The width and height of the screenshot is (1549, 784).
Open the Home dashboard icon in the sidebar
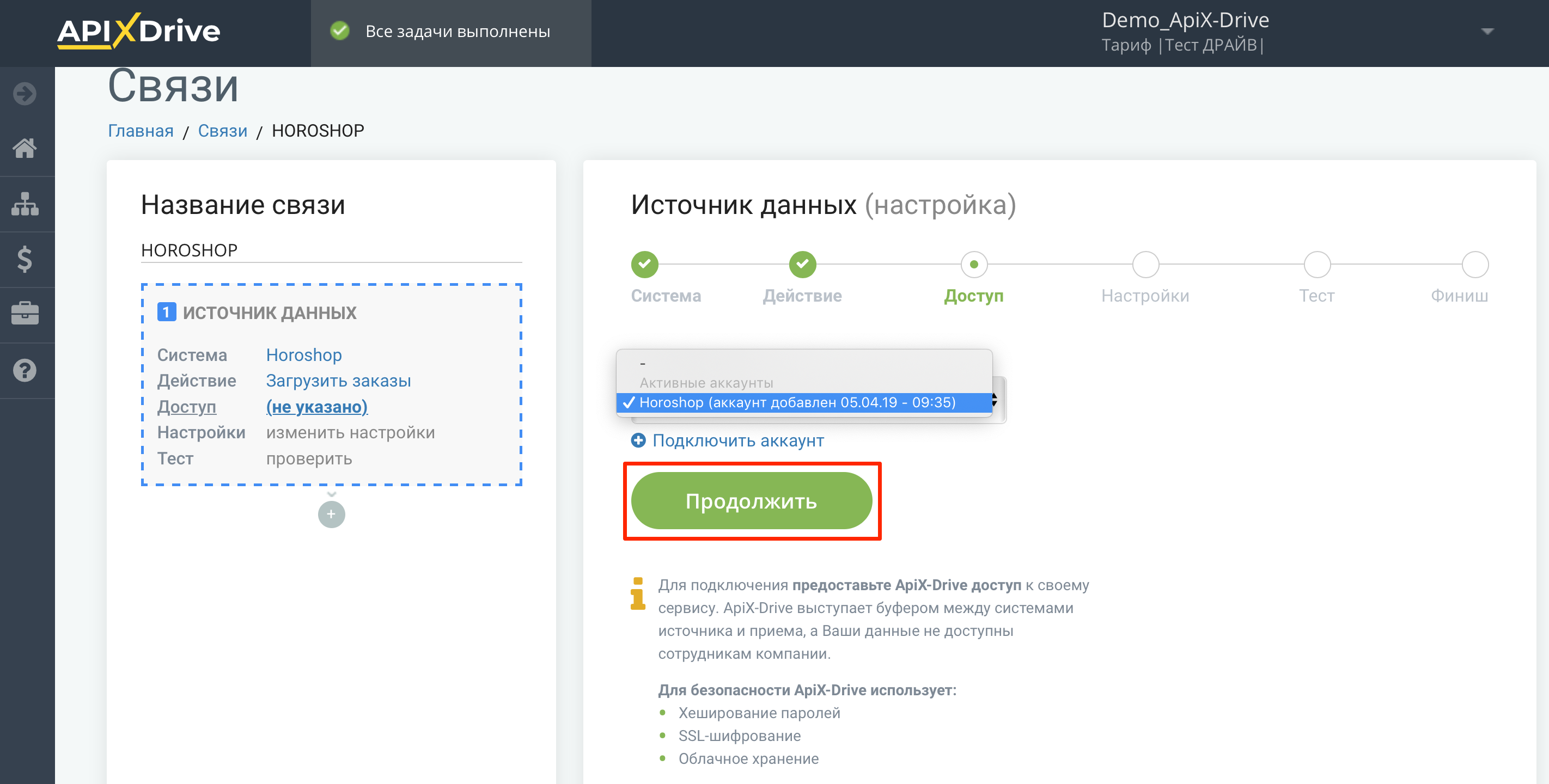[x=25, y=148]
